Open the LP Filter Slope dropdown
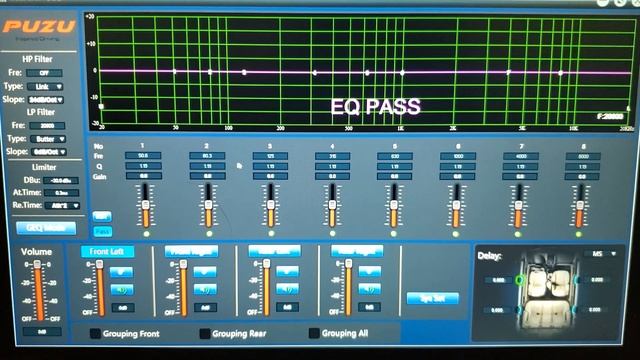The image size is (640, 360). [49, 152]
